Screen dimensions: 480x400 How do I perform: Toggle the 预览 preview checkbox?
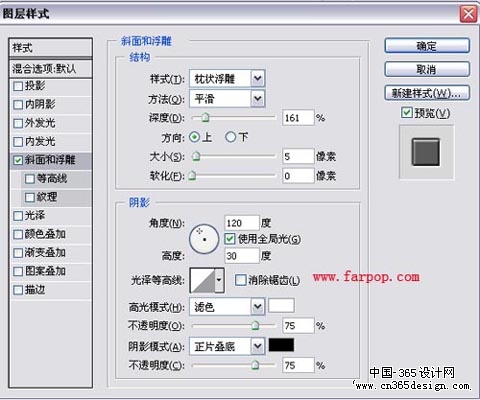[x=407, y=113]
